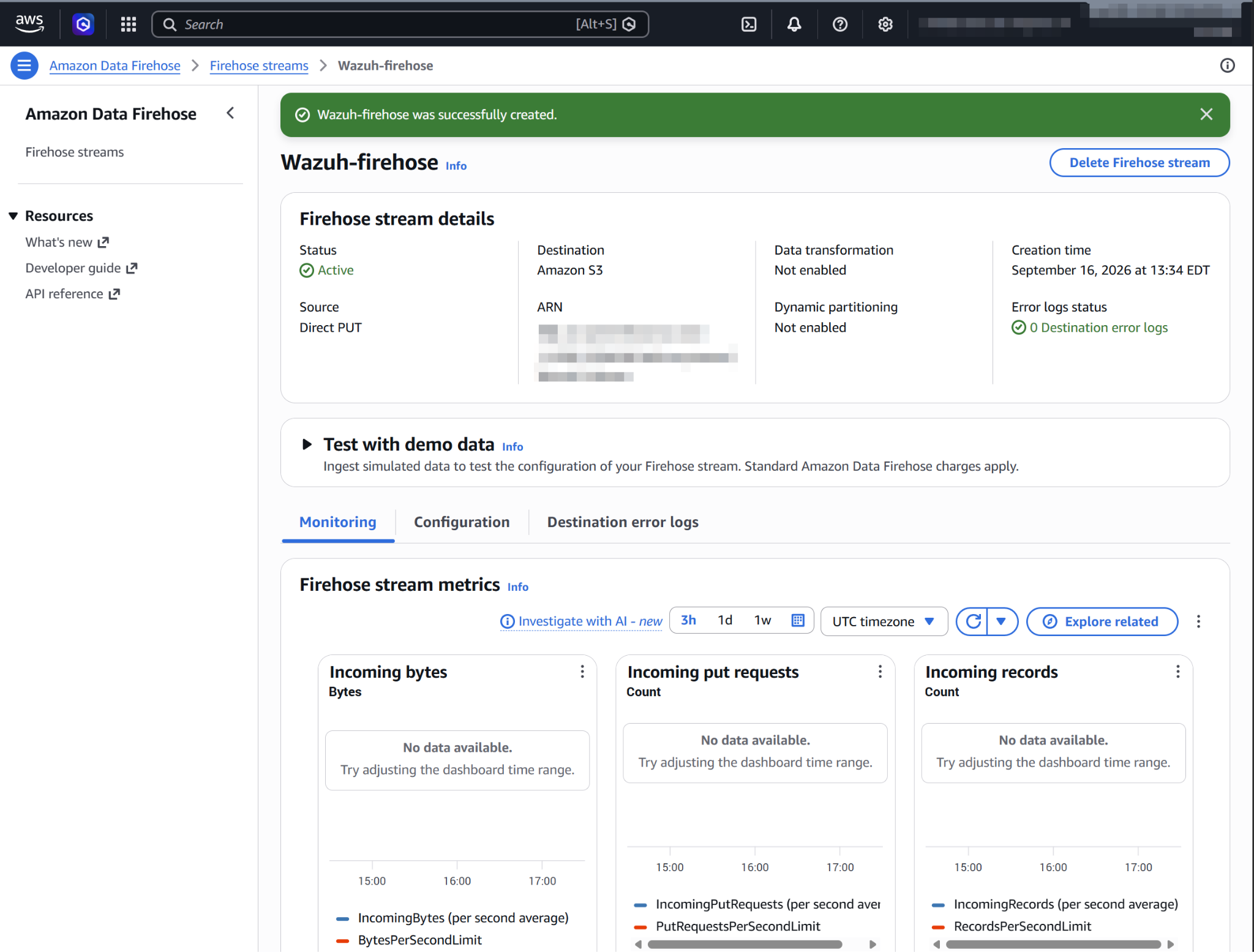Open Incoming bytes widget options
Screen dimensions: 1254x952
pos(582,672)
